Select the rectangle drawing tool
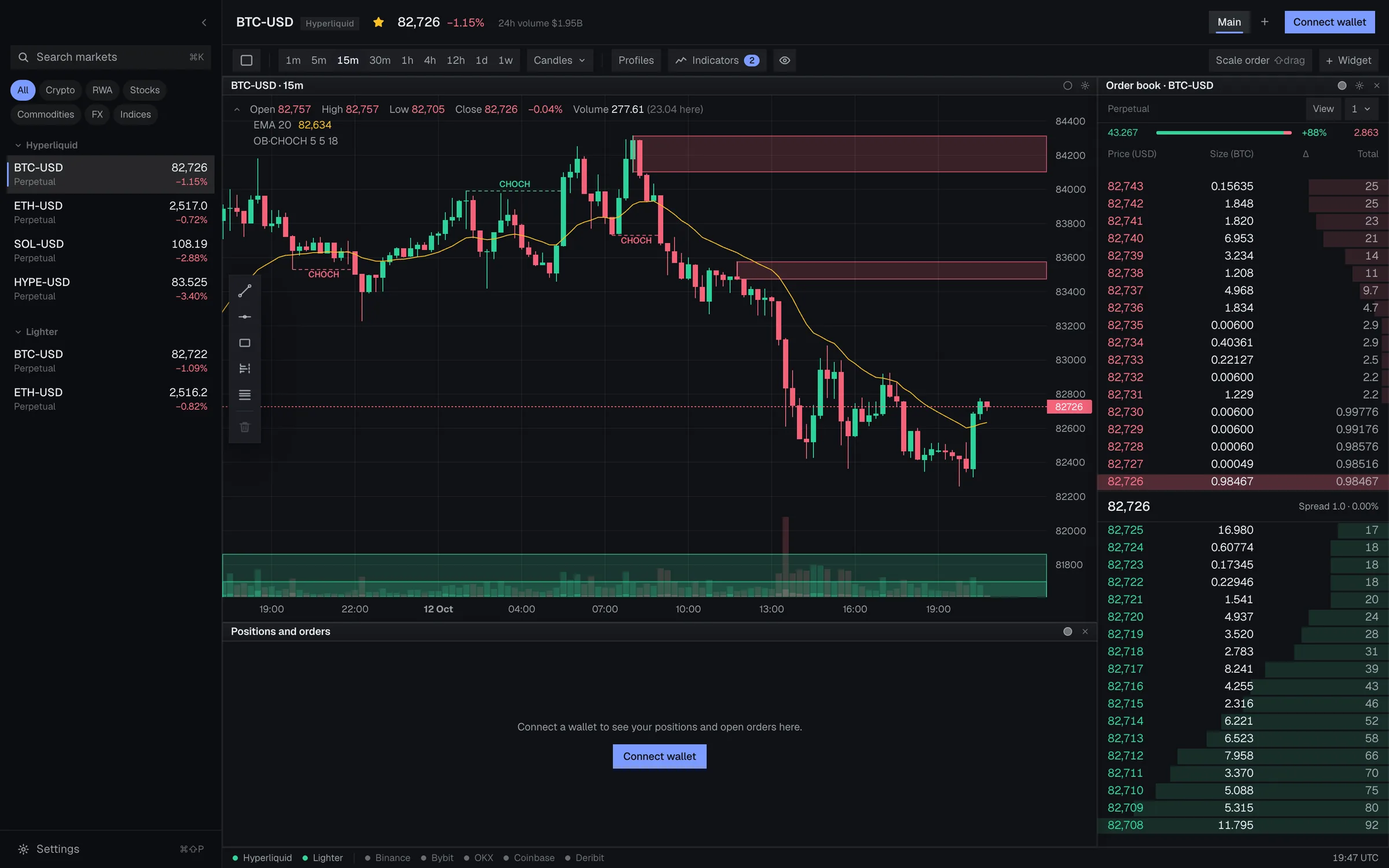Image resolution: width=1389 pixels, height=868 pixels. tap(245, 343)
